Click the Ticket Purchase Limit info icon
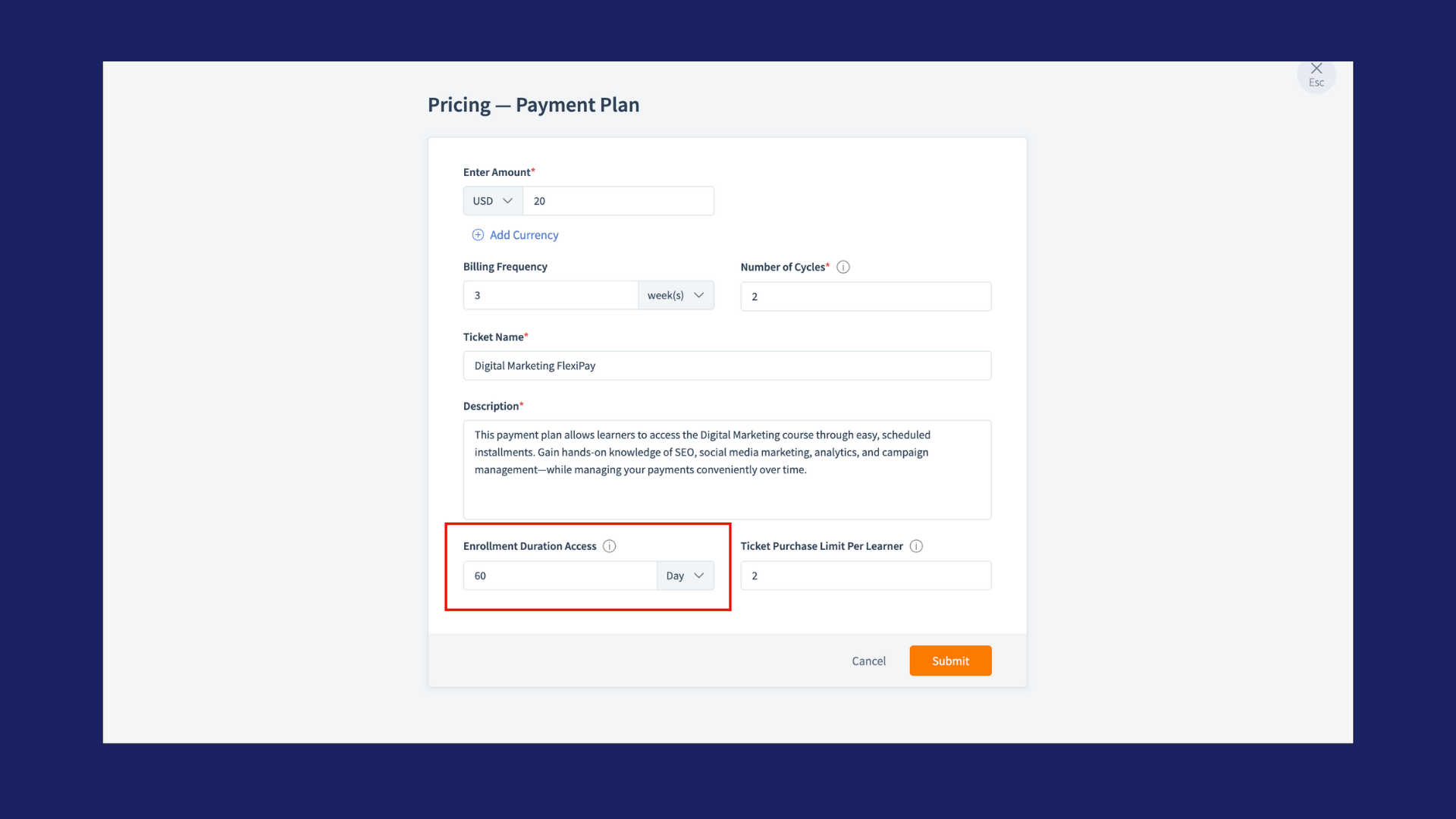 coord(916,546)
